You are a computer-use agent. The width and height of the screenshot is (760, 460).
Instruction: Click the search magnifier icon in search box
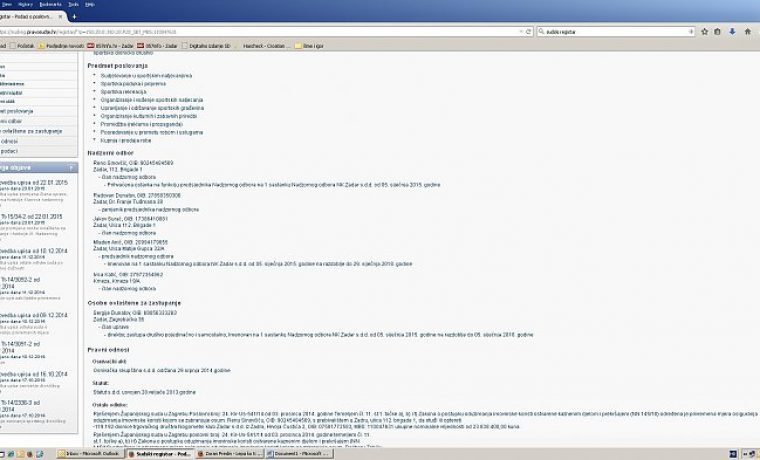tap(541, 32)
